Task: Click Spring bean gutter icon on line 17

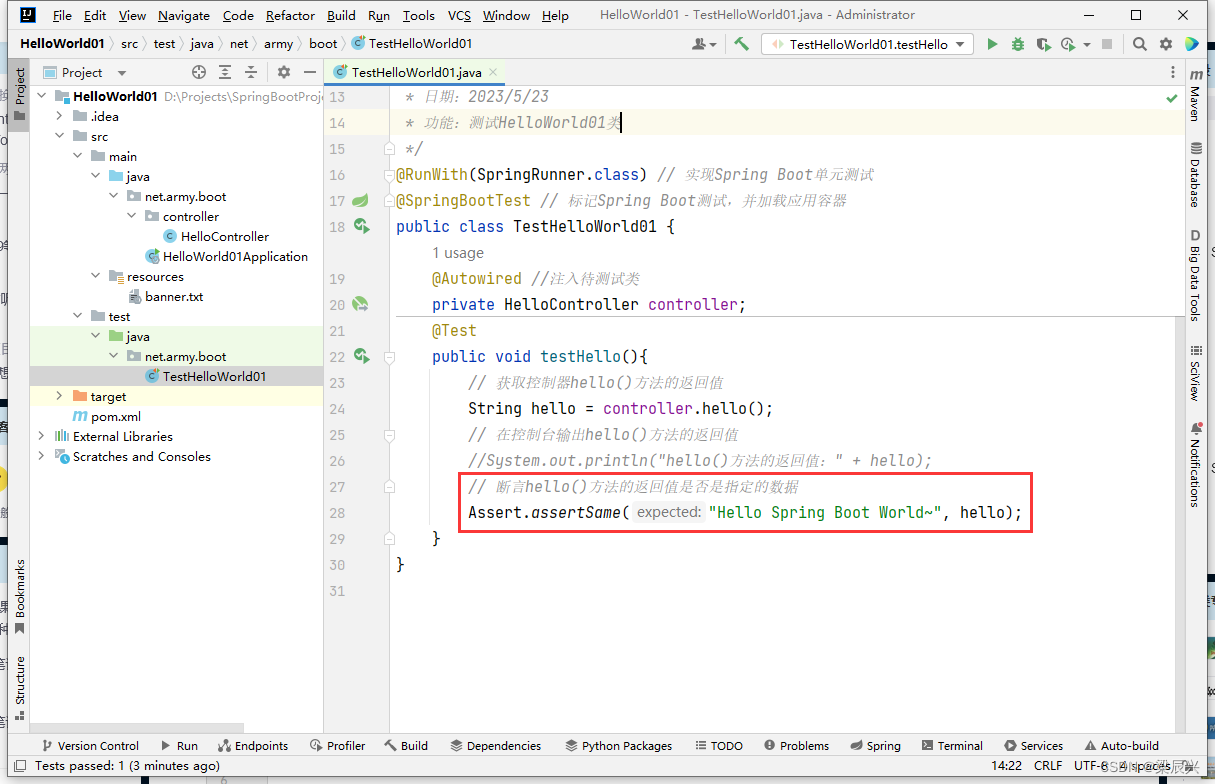Action: tap(361, 201)
